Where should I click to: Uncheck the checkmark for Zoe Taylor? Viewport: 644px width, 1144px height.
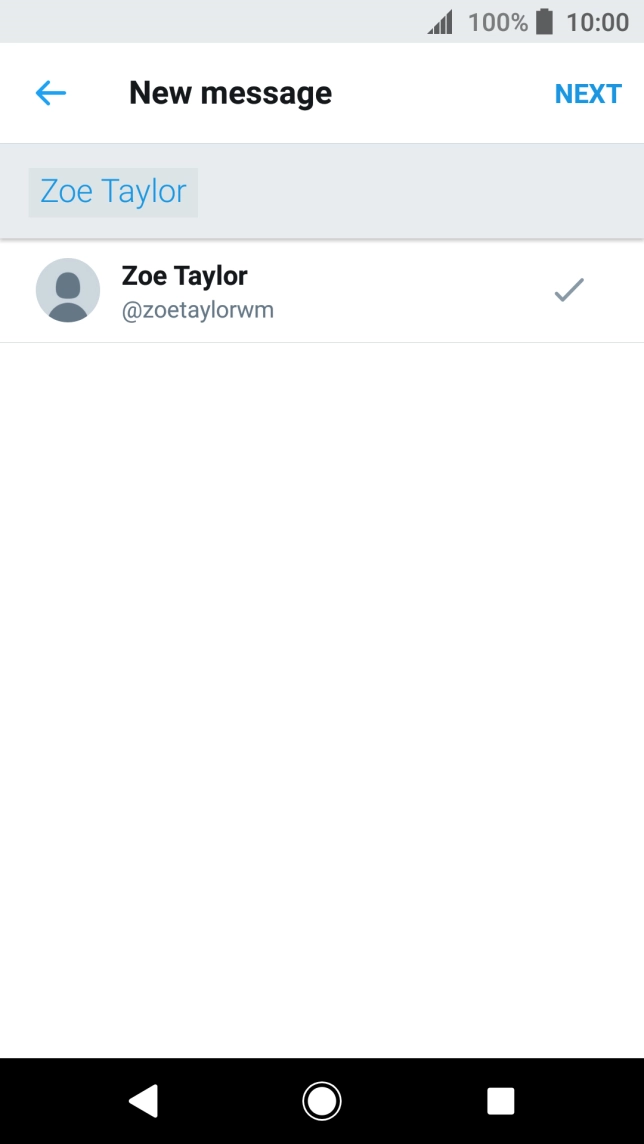point(569,290)
